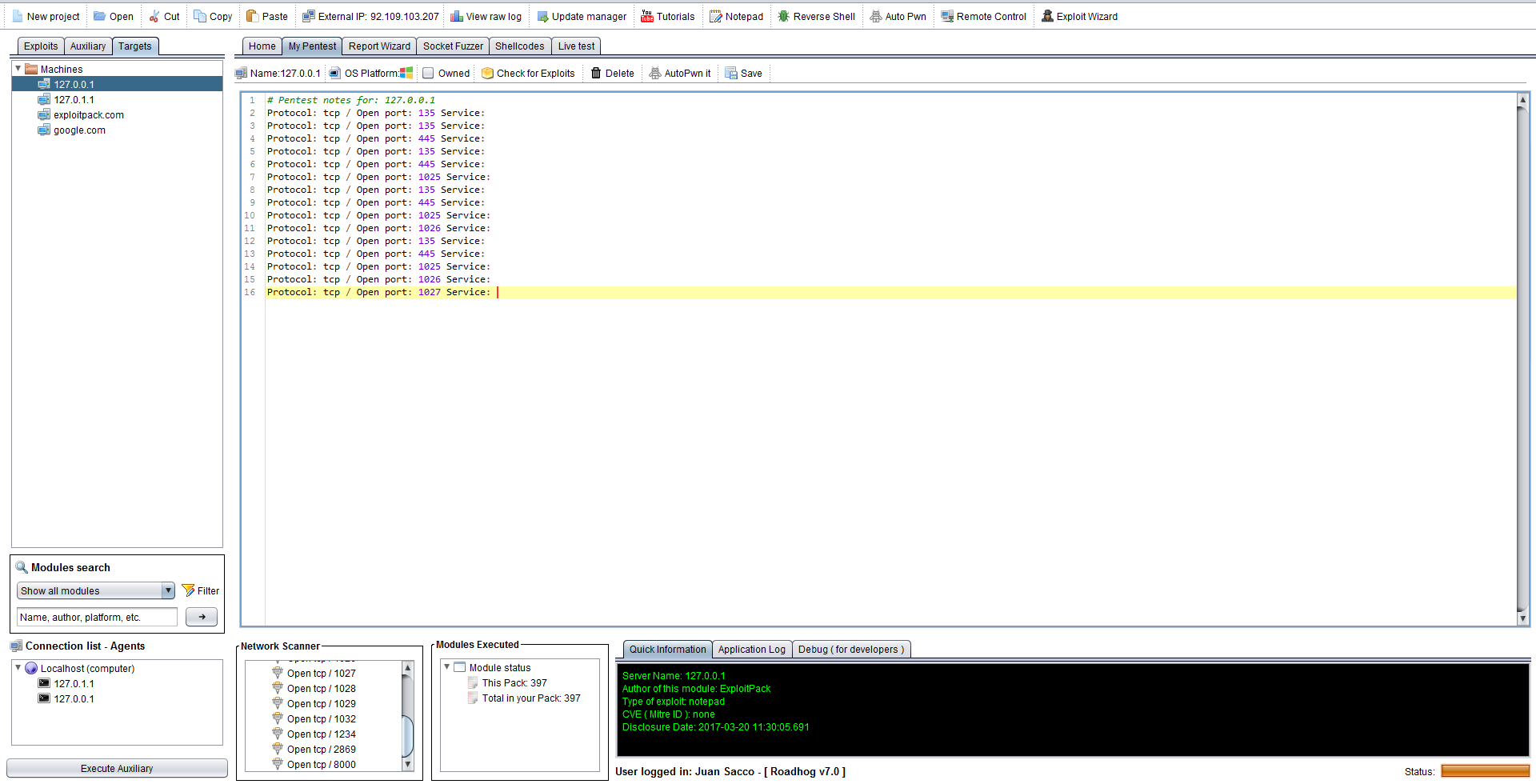The width and height of the screenshot is (1536, 784).
Task: Click the Tutorials YouTube icon
Action: [647, 16]
